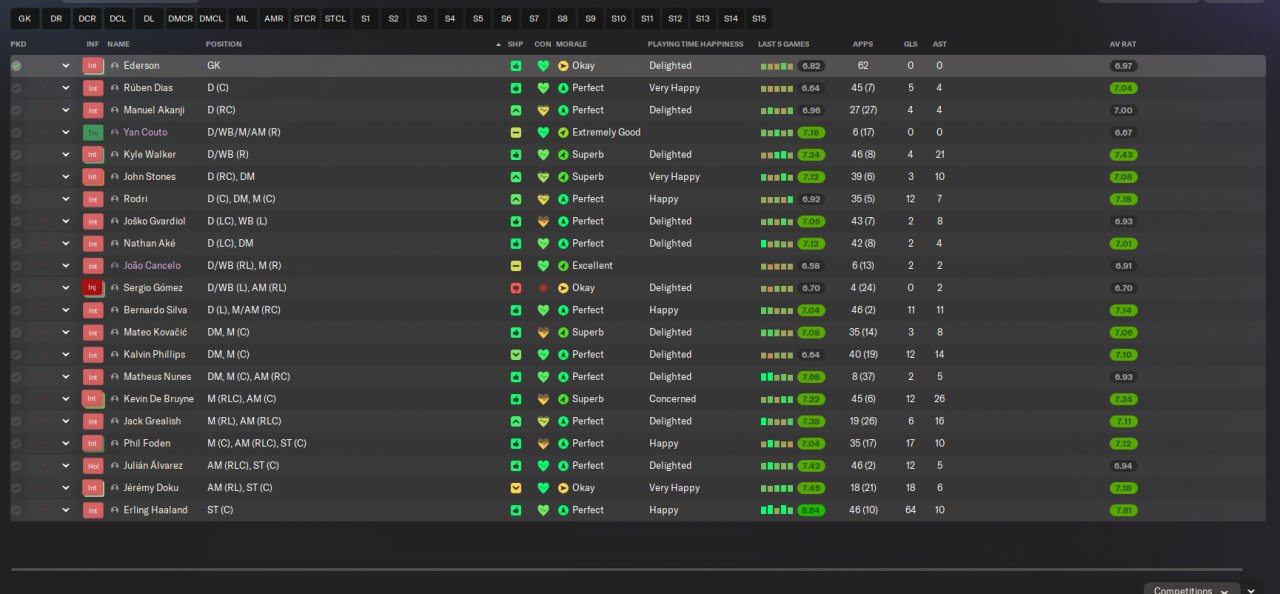Click the player profile icon beside Rúben Dias
The image size is (1280, 594).
pos(115,88)
